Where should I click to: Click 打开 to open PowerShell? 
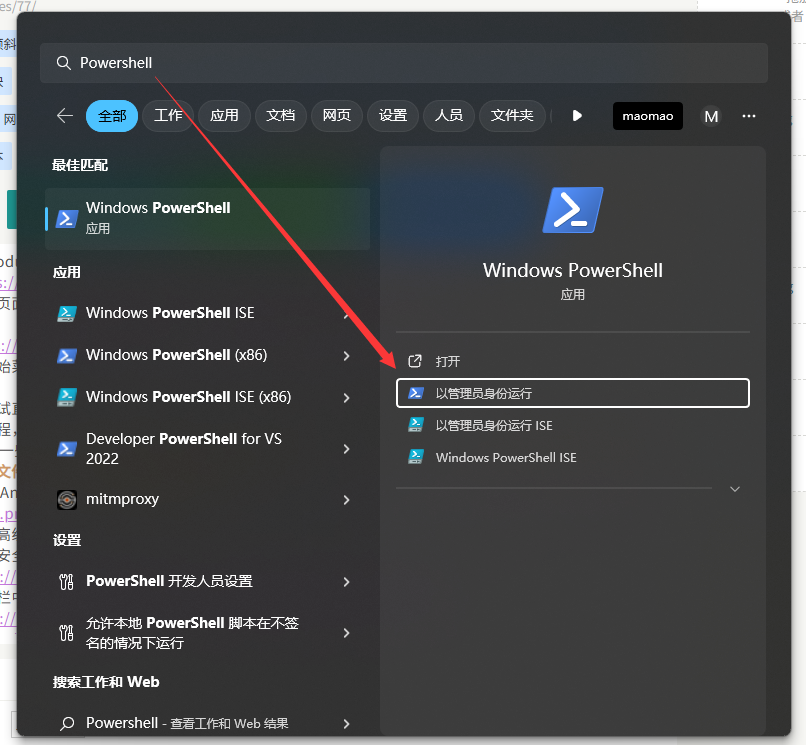573,361
